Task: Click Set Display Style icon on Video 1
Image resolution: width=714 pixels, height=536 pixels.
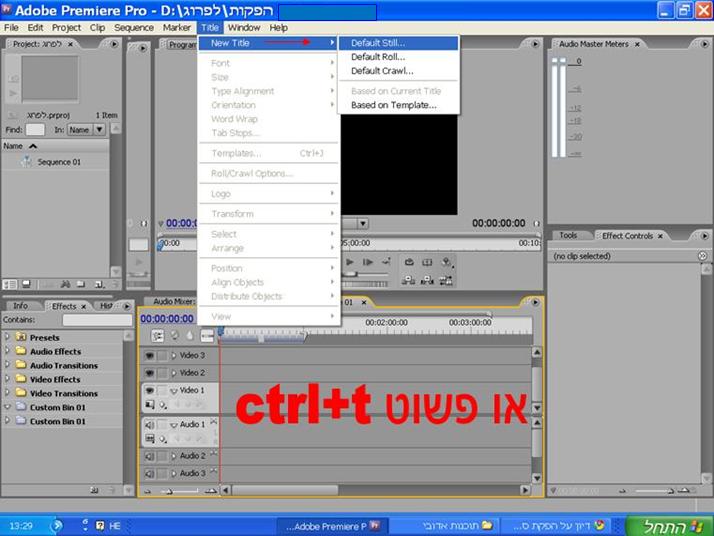Action: (149, 404)
